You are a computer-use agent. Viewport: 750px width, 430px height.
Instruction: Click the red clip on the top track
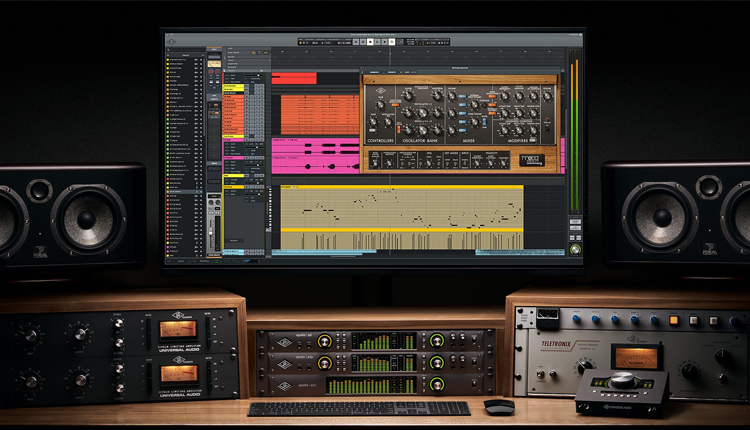(294, 78)
